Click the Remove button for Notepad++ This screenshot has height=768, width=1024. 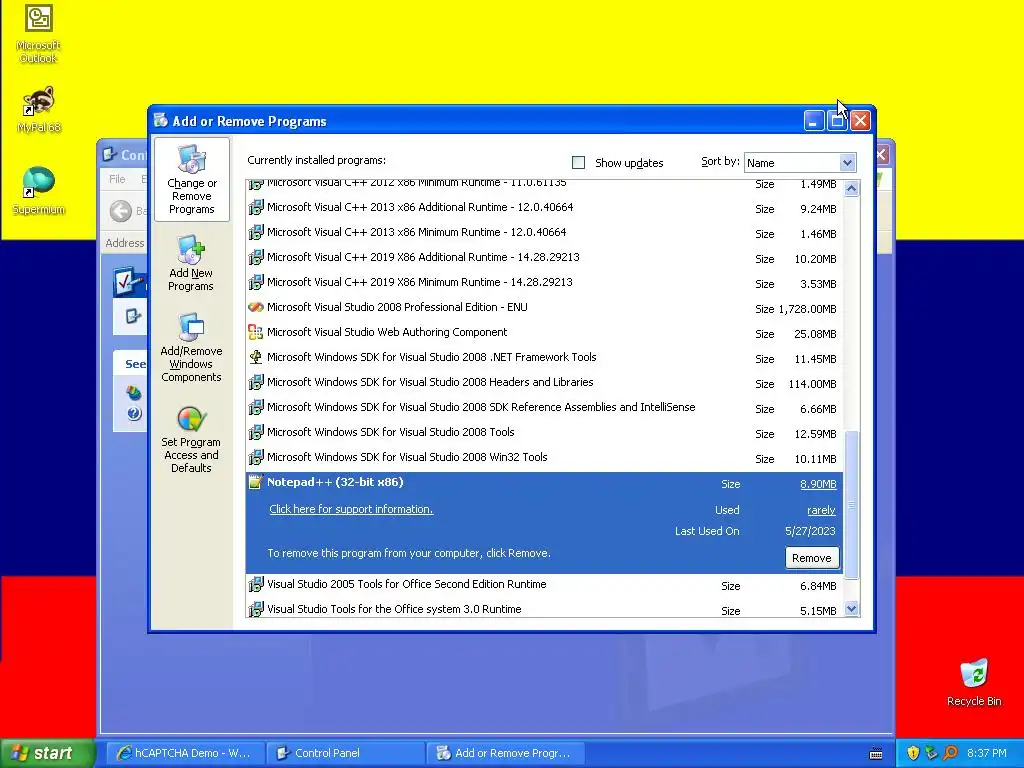(812, 558)
